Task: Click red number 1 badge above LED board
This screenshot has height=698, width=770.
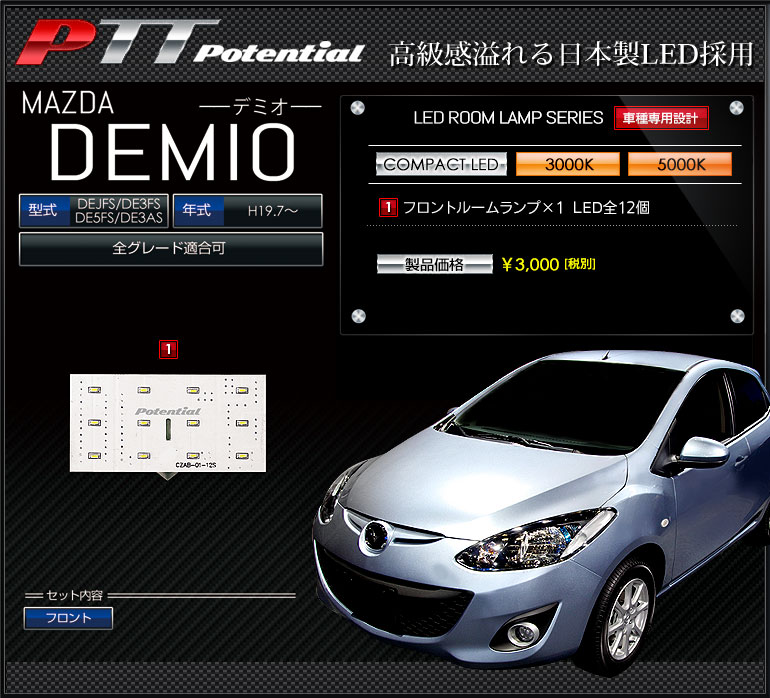Action: (168, 349)
